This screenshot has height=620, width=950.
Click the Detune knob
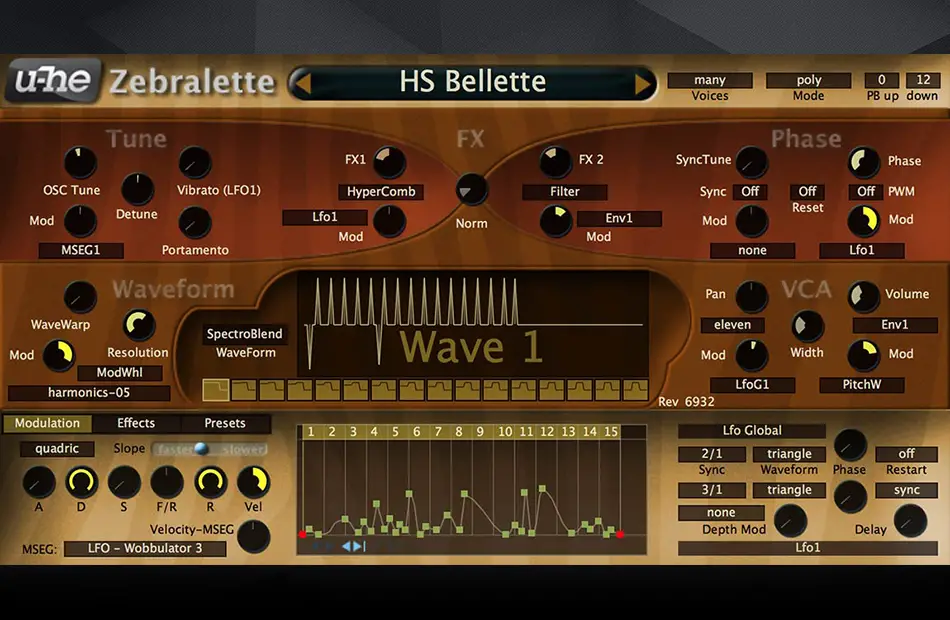coord(138,189)
